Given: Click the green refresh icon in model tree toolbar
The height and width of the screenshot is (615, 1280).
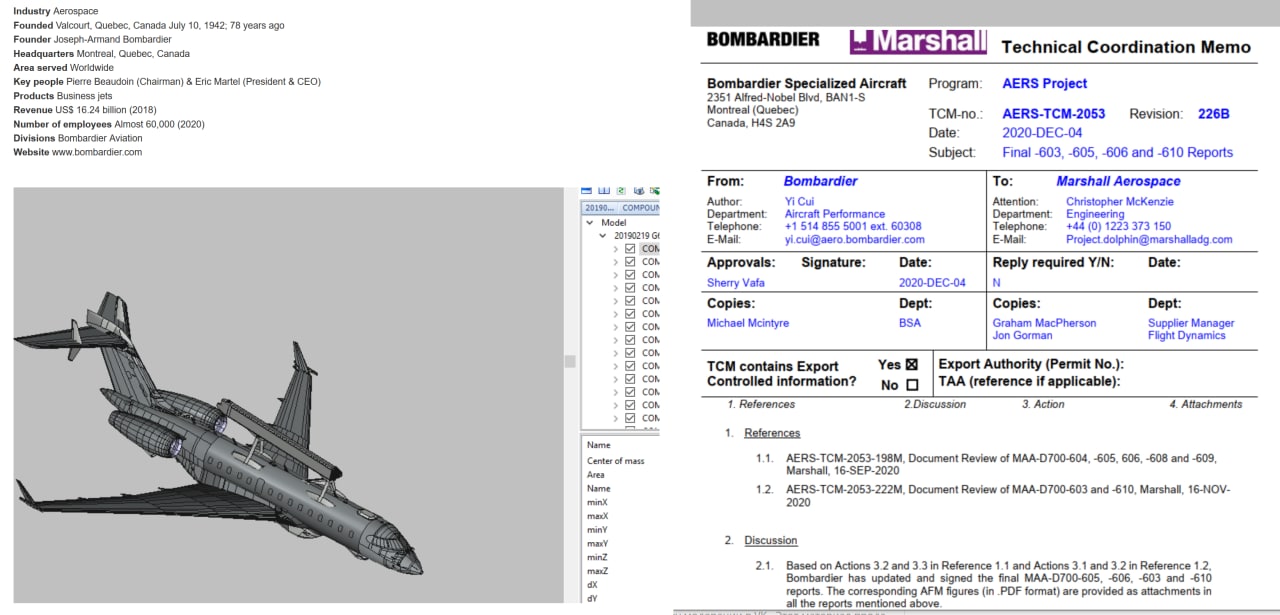Looking at the screenshot, I should (x=621, y=191).
